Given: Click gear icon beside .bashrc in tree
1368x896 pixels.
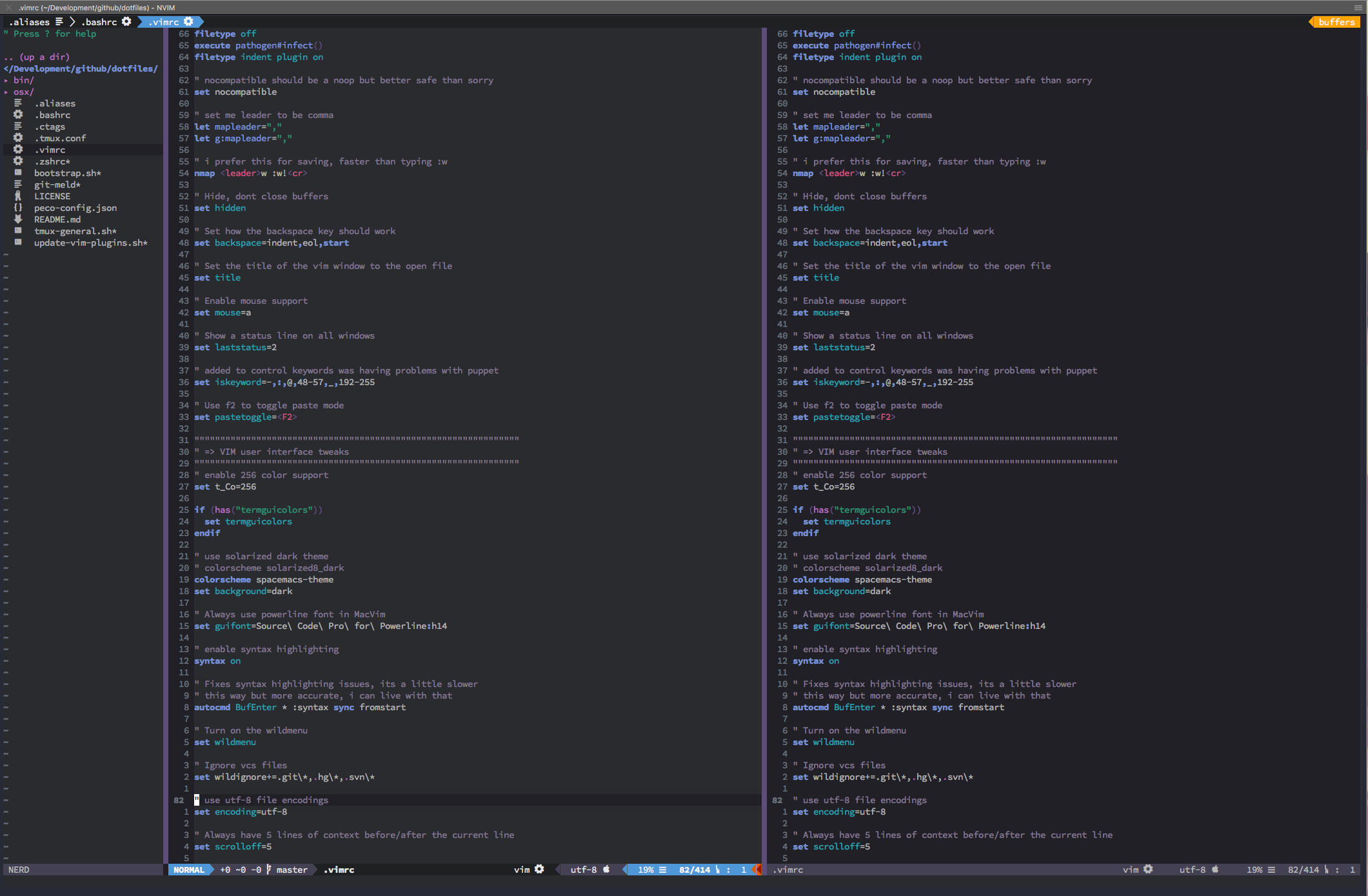Looking at the screenshot, I should tap(18, 115).
